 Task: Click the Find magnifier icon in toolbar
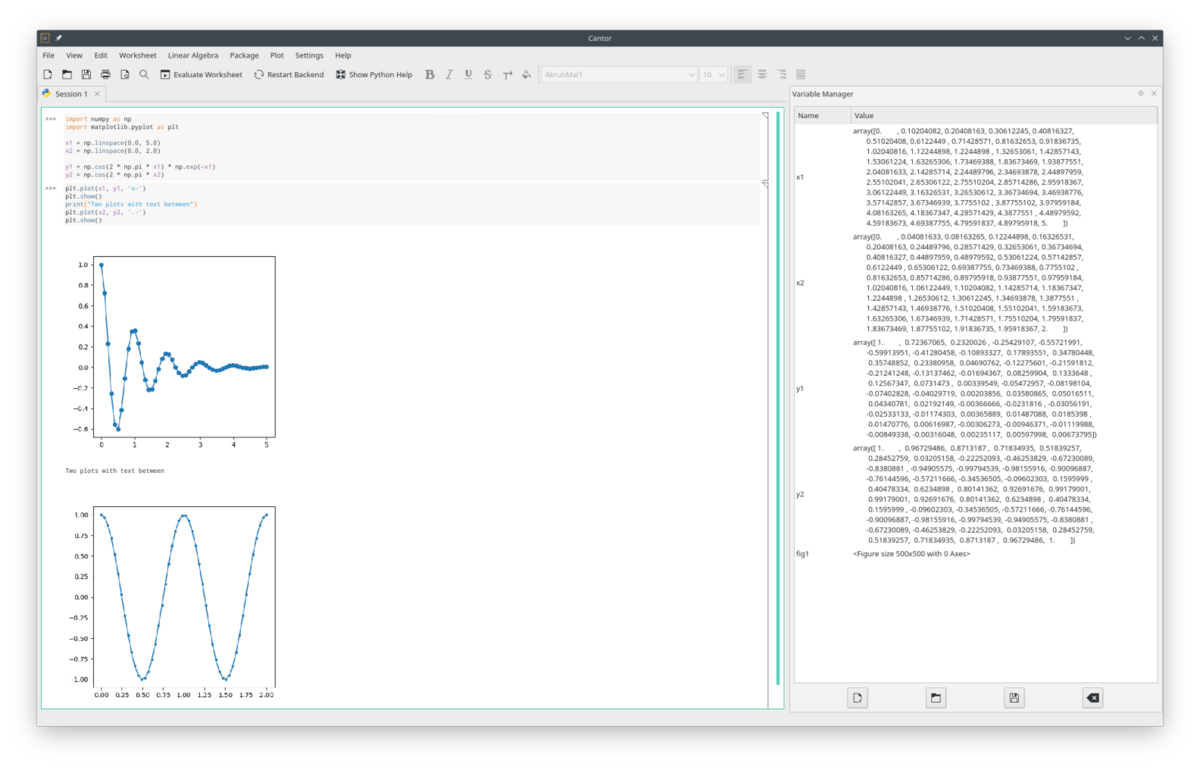[x=144, y=74]
